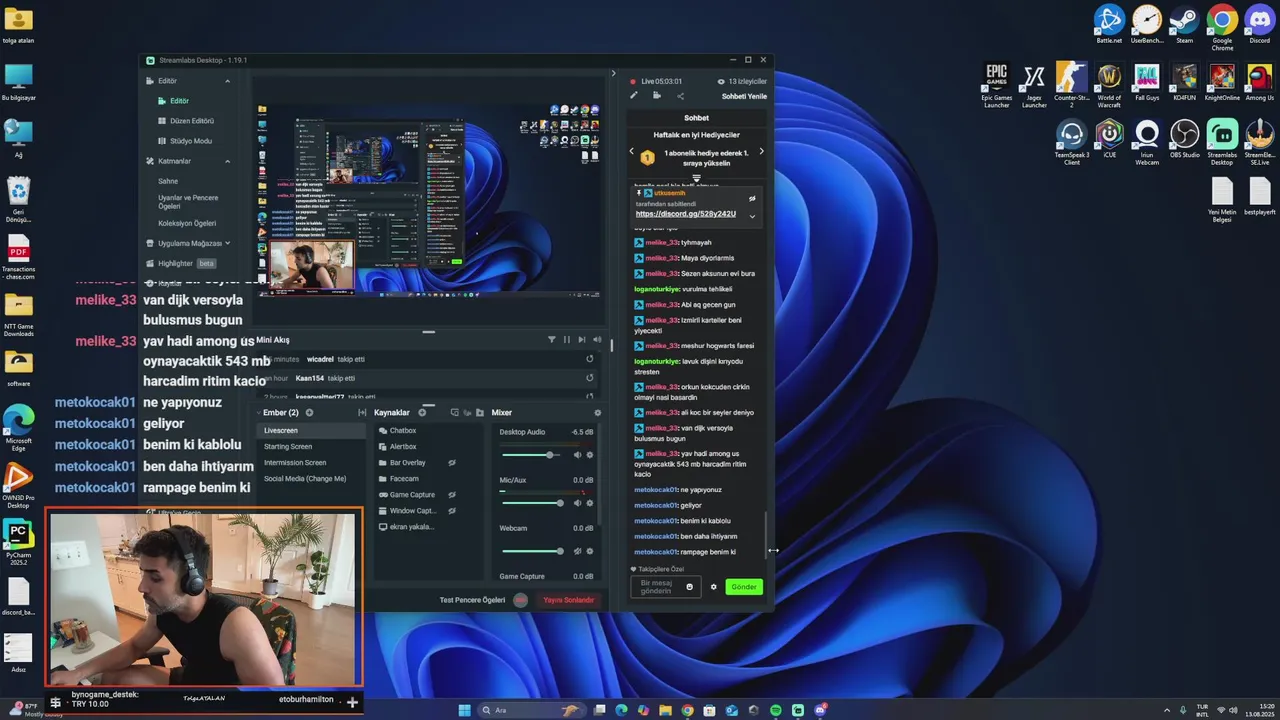Skip alert in Mini Akış

(x=582, y=339)
